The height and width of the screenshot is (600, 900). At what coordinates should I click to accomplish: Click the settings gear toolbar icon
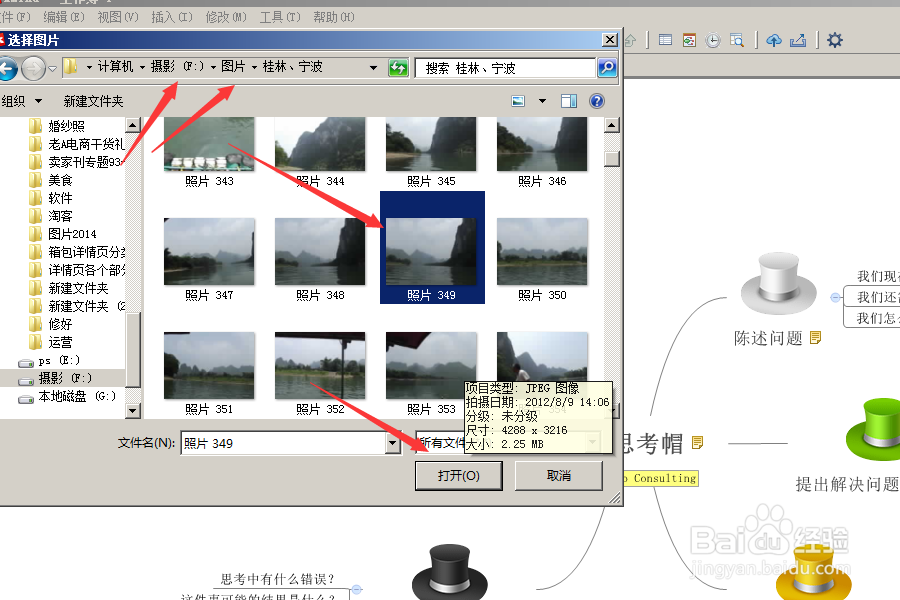pos(835,40)
